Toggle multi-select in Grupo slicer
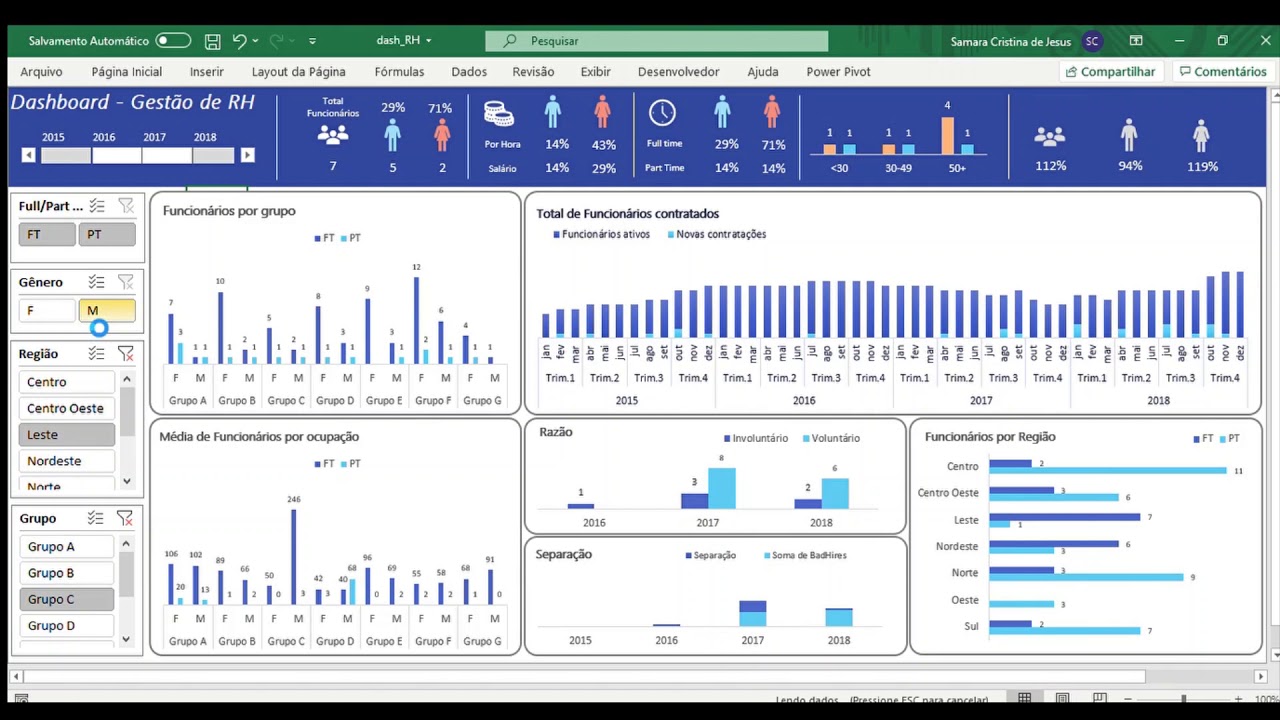1280x720 pixels. (96, 518)
